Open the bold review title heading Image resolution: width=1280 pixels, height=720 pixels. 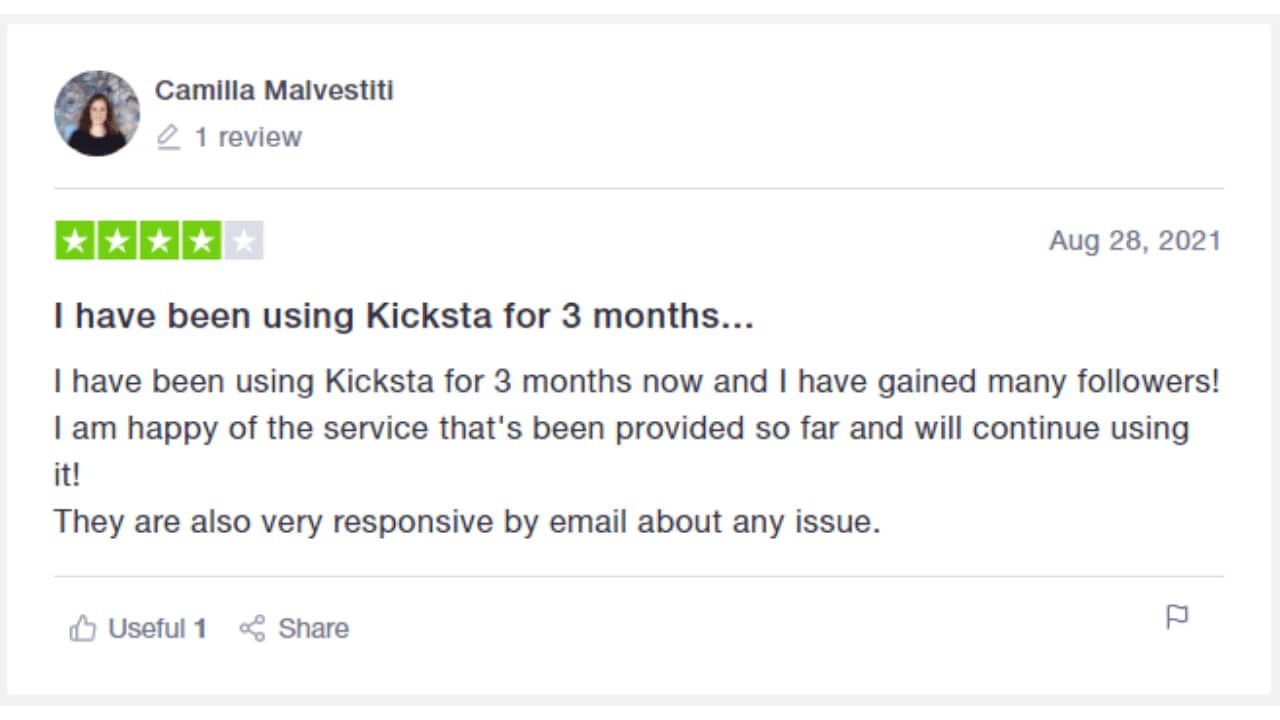click(403, 316)
